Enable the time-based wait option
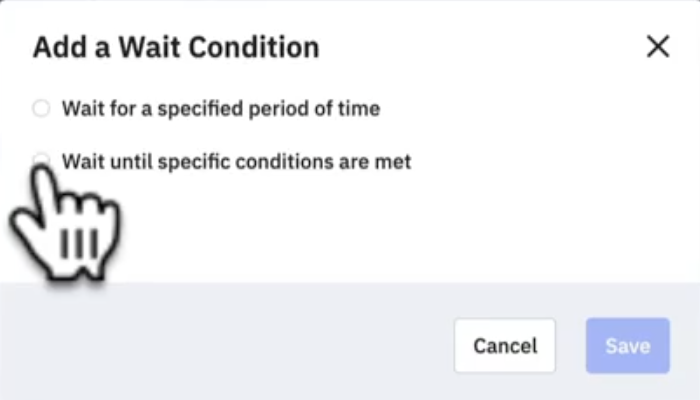This screenshot has height=400, width=700. pos(41,108)
